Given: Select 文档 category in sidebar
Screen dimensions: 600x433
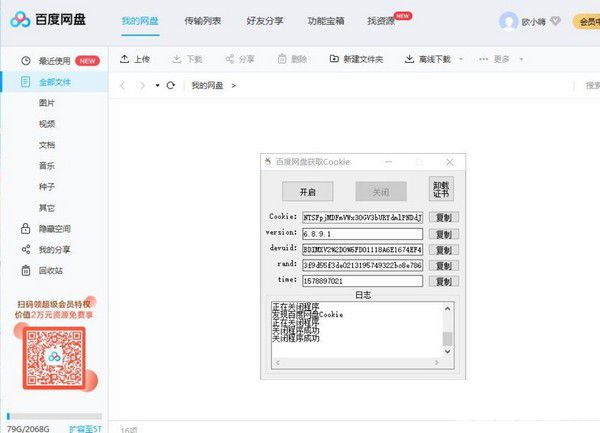Looking at the screenshot, I should click(x=47, y=145).
